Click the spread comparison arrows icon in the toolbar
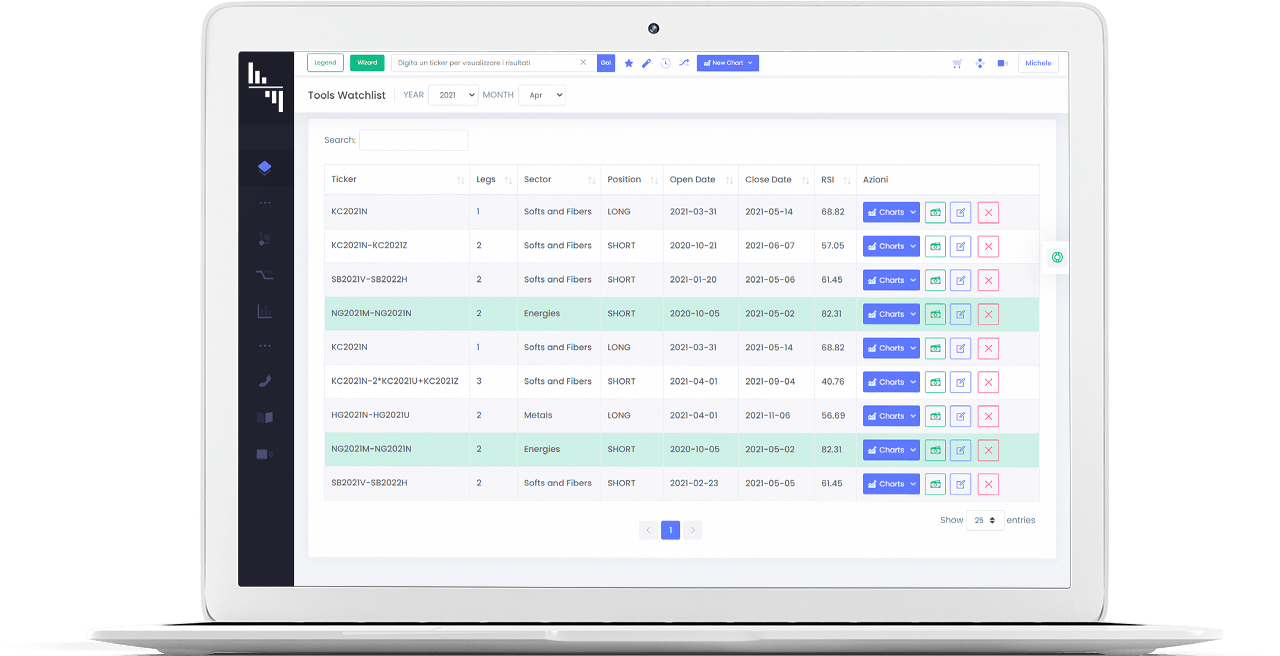The width and height of the screenshot is (1280, 656). click(684, 63)
